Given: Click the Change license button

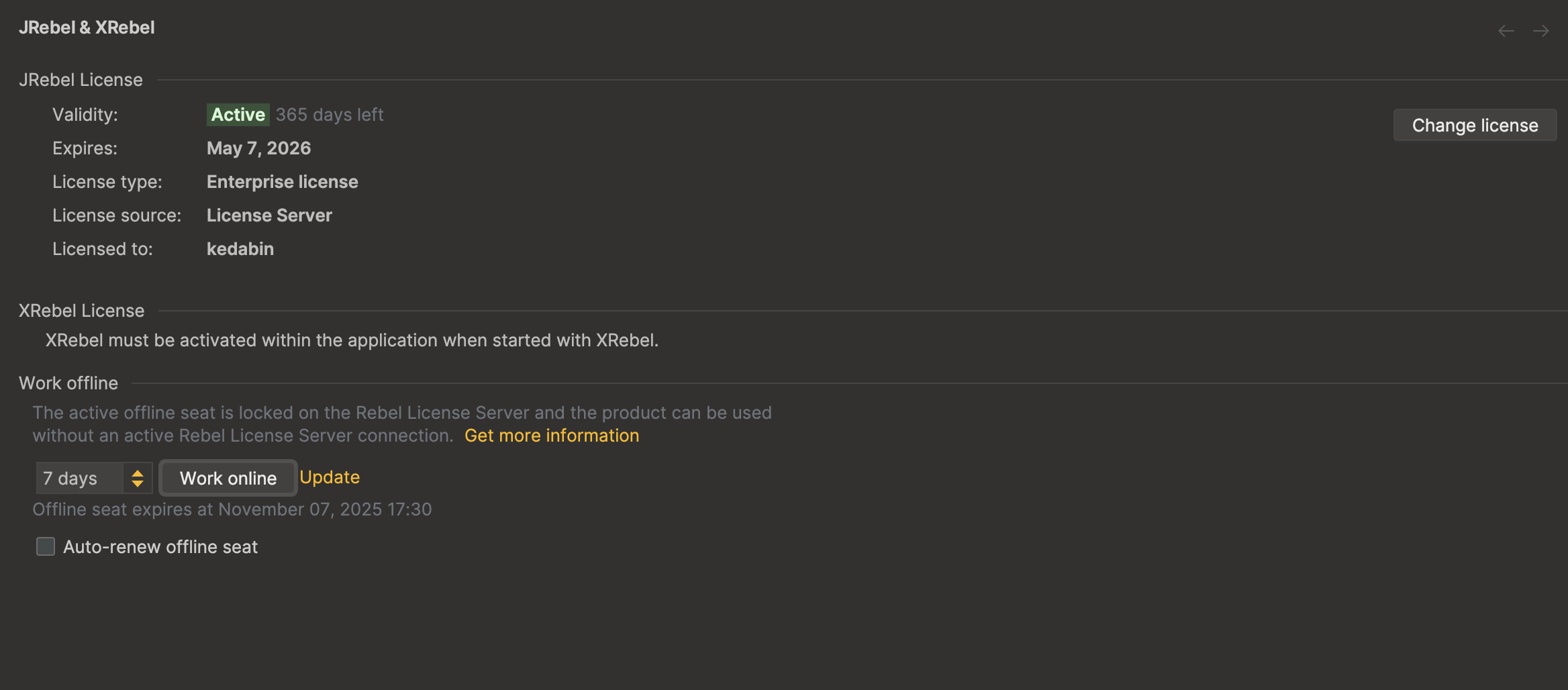Looking at the screenshot, I should point(1475,126).
